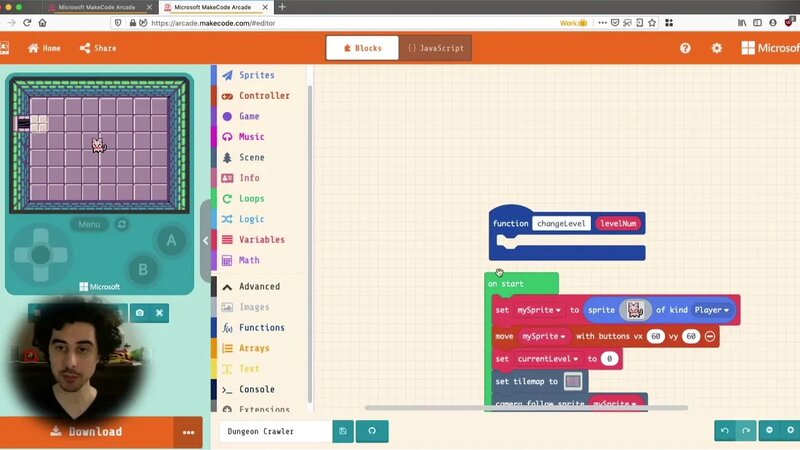Open the simulator Menu button
Screen dimensions: 800x450
89,224
